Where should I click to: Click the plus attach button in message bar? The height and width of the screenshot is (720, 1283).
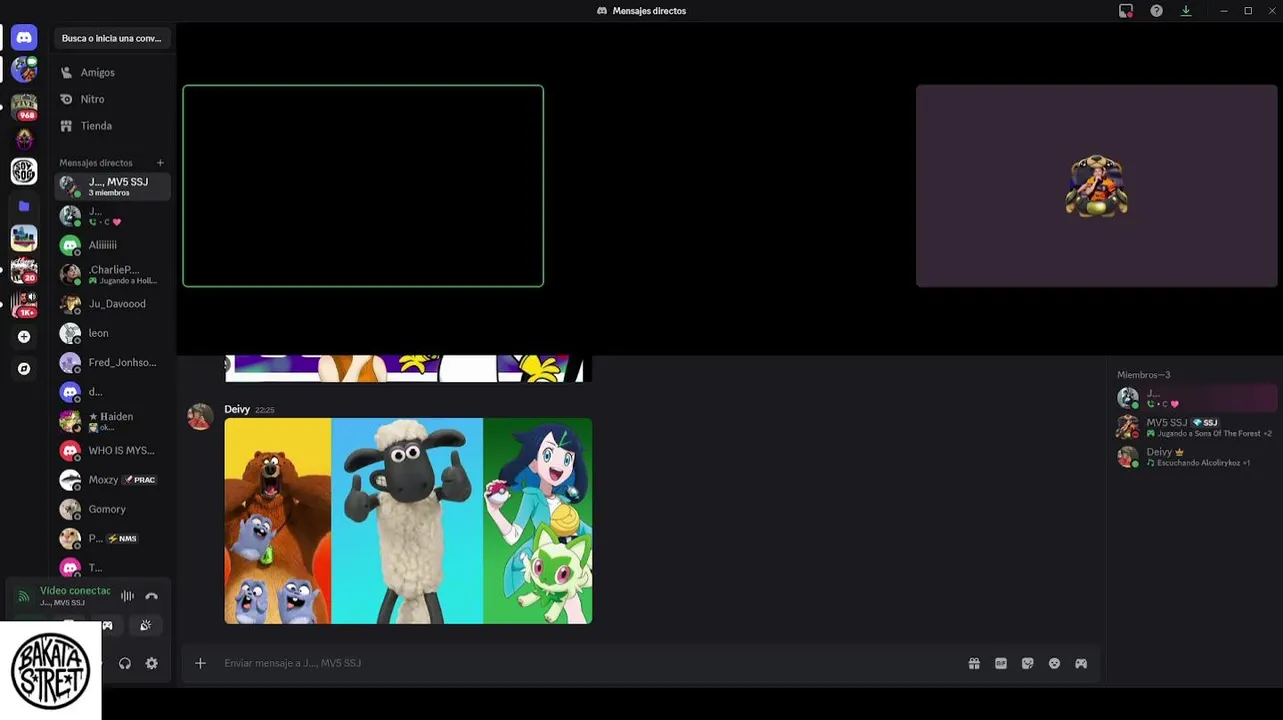pos(200,663)
